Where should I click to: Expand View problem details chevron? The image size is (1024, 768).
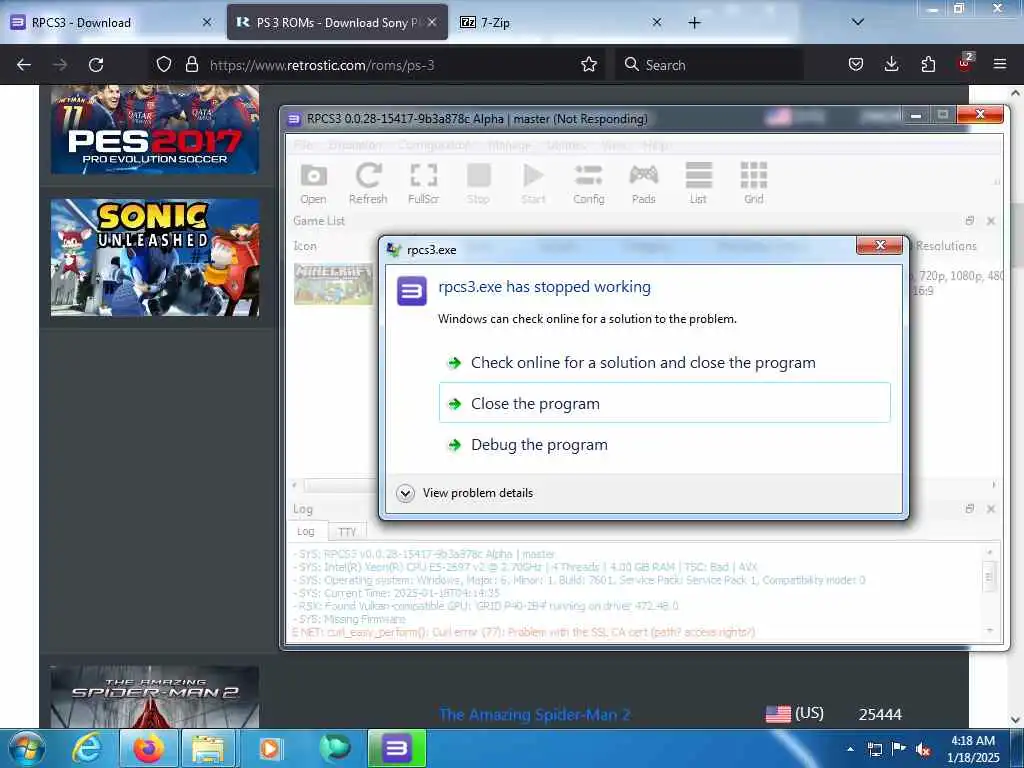point(406,493)
